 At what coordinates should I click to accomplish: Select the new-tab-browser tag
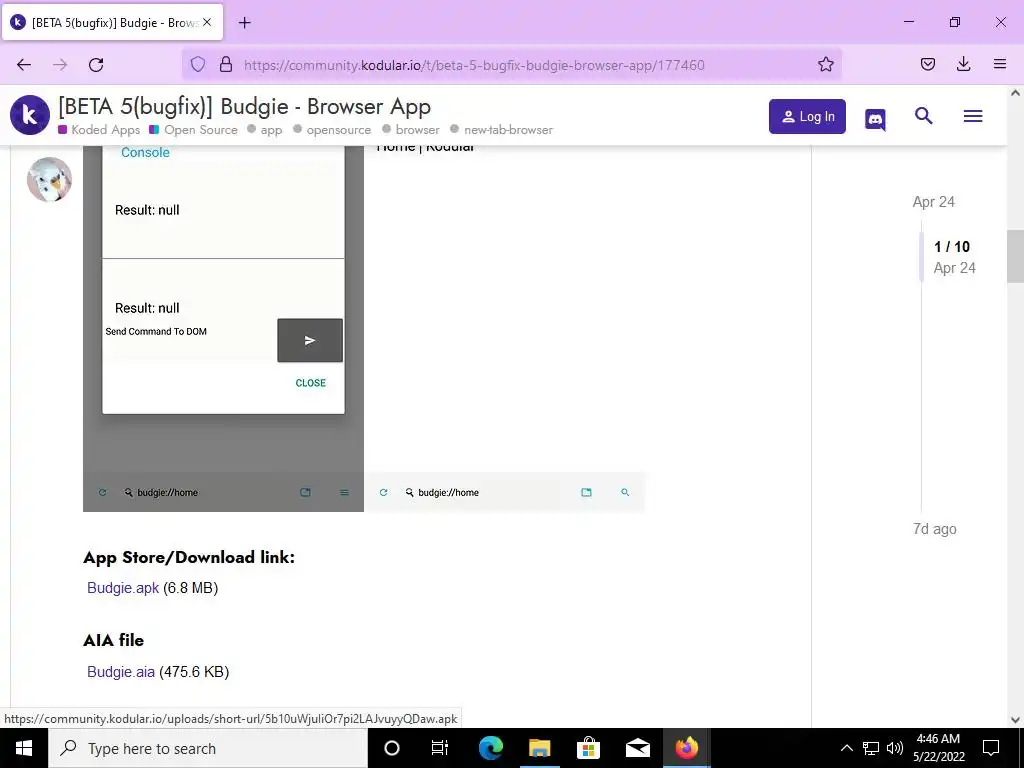point(502,129)
